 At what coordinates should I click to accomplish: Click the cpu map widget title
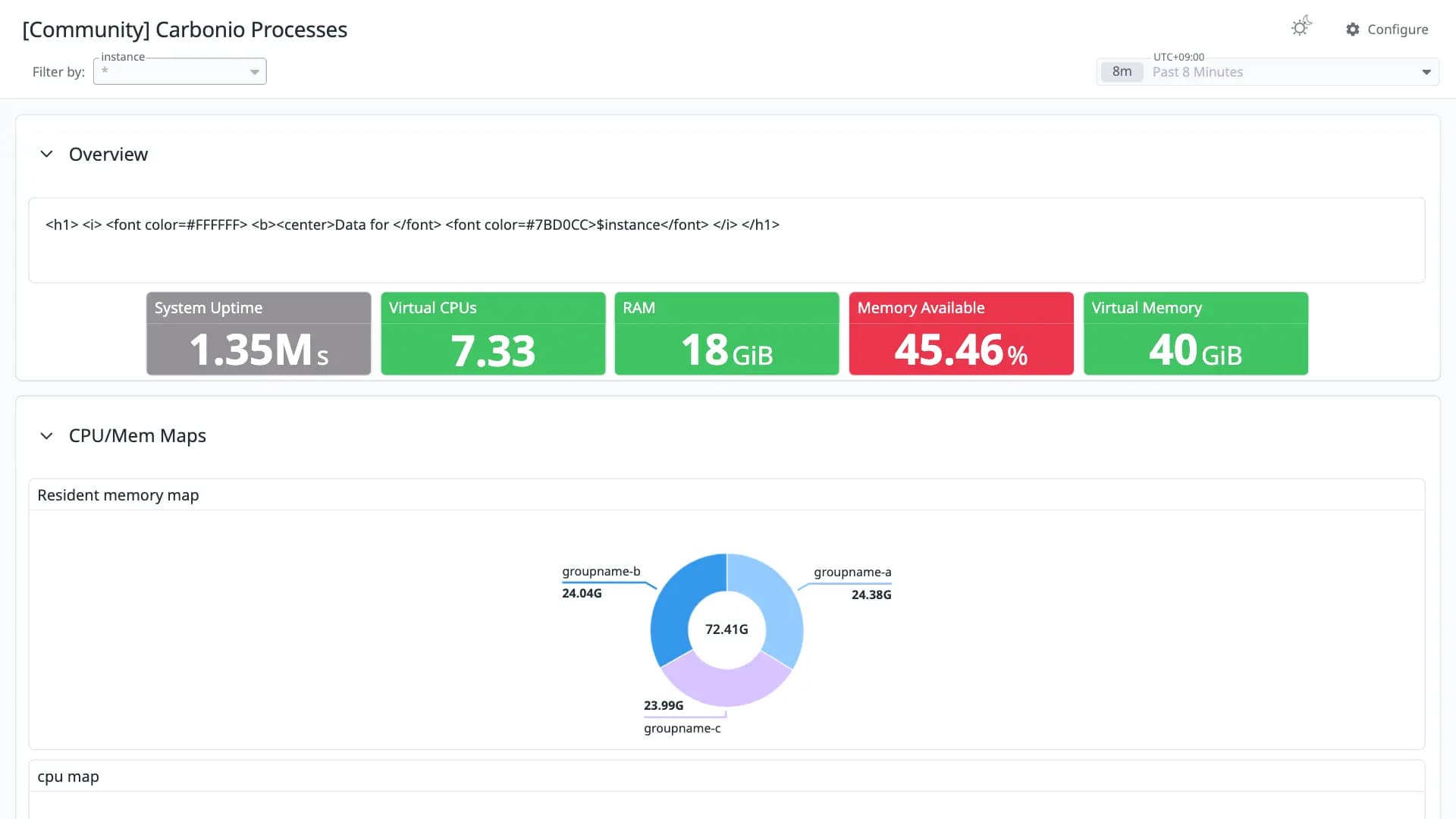pyautogui.click(x=68, y=777)
